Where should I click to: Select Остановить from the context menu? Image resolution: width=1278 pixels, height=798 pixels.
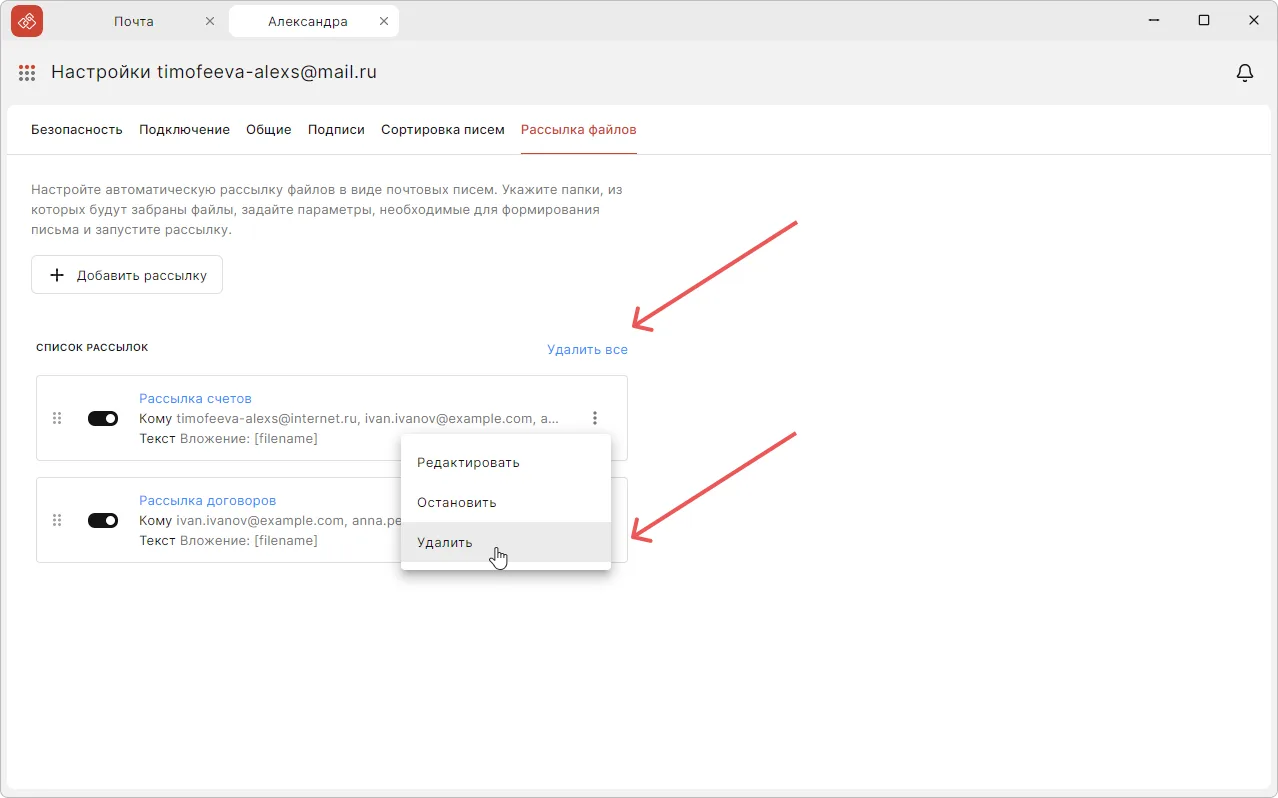[x=456, y=502]
